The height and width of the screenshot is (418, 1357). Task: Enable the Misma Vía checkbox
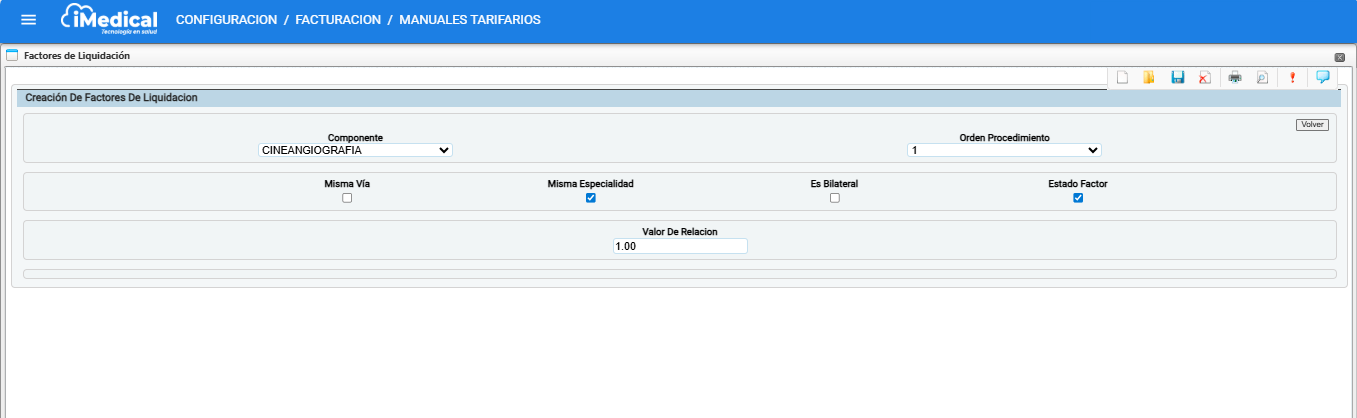click(x=347, y=198)
